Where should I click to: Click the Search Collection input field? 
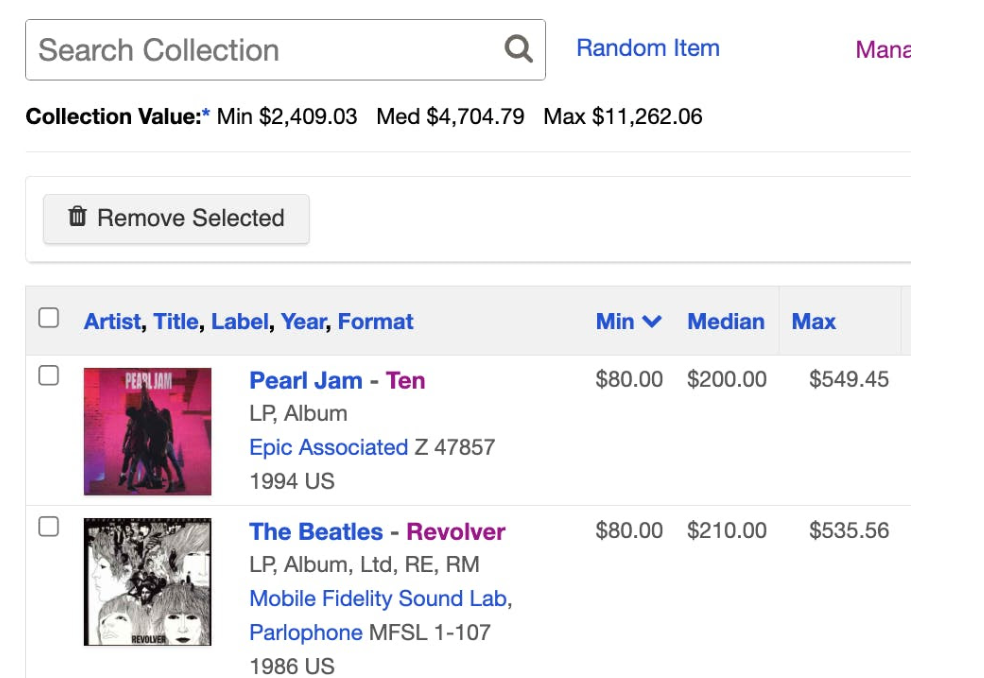(250, 49)
